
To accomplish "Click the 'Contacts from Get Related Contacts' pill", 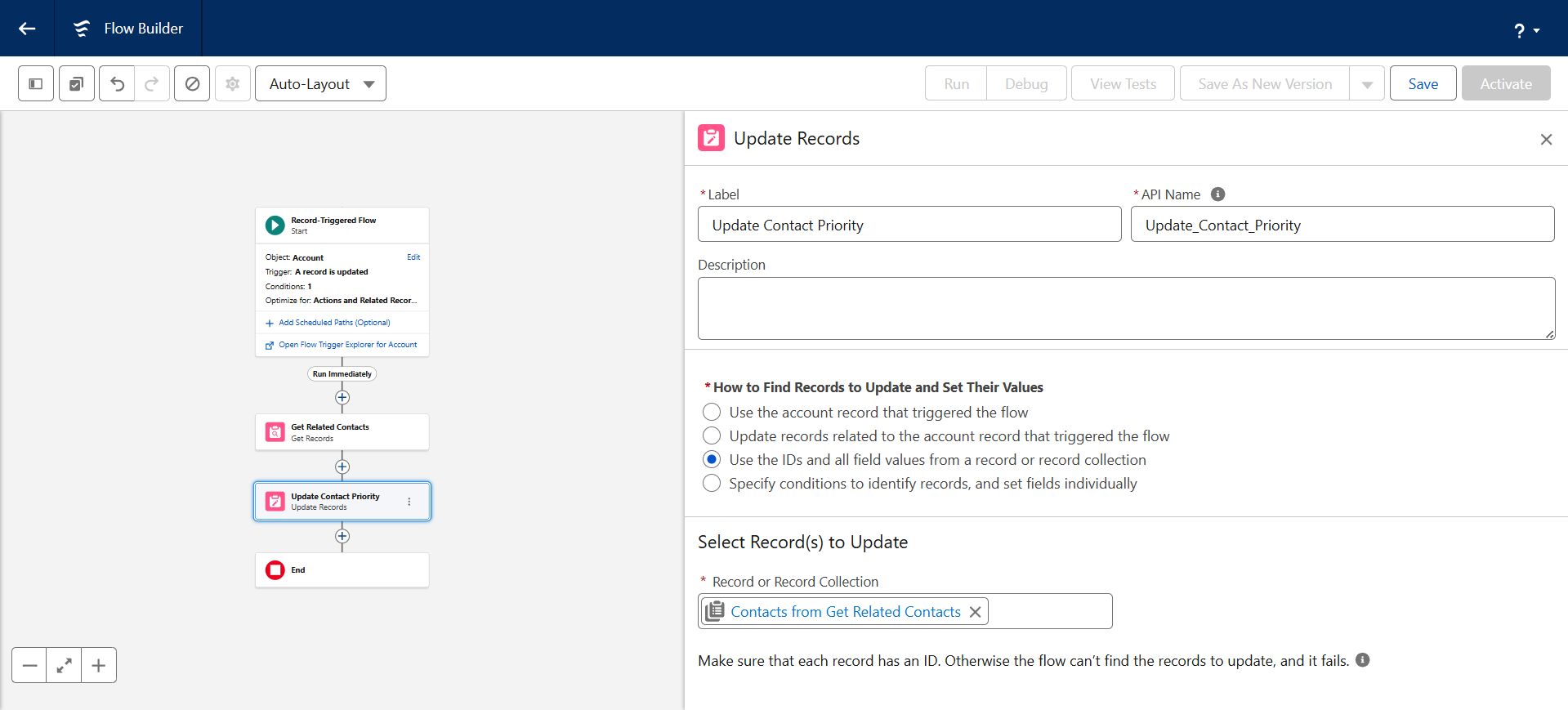I will (x=846, y=612).
